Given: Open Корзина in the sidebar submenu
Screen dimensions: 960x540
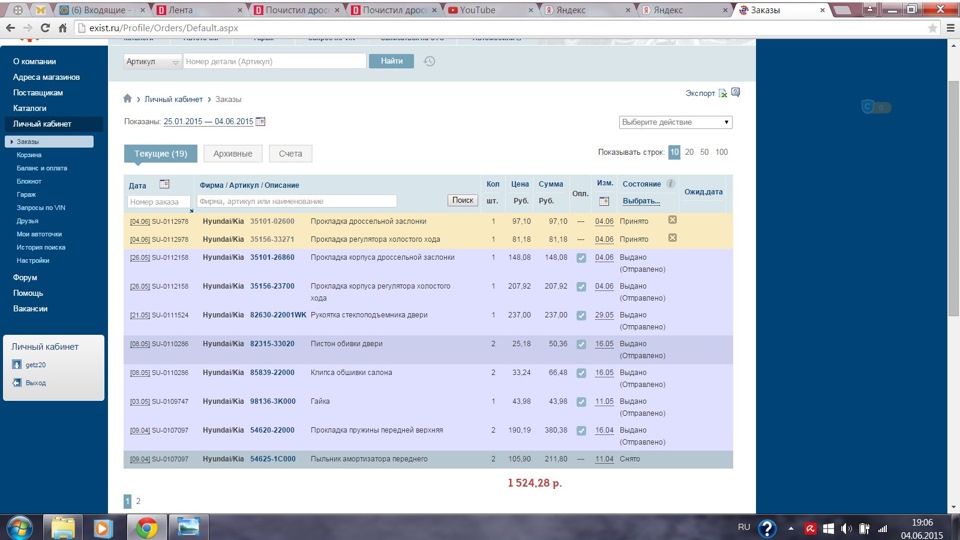Looking at the screenshot, I should click(29, 155).
